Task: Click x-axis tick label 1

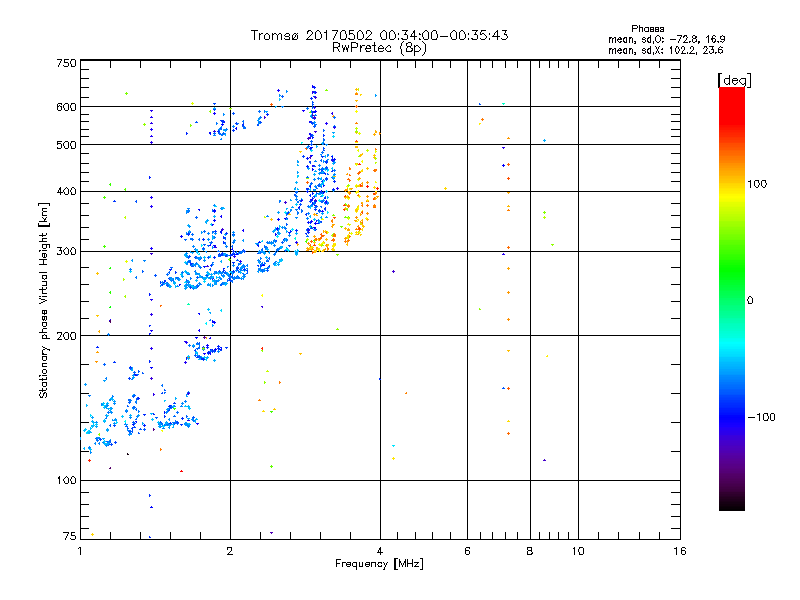Action: coord(80,551)
